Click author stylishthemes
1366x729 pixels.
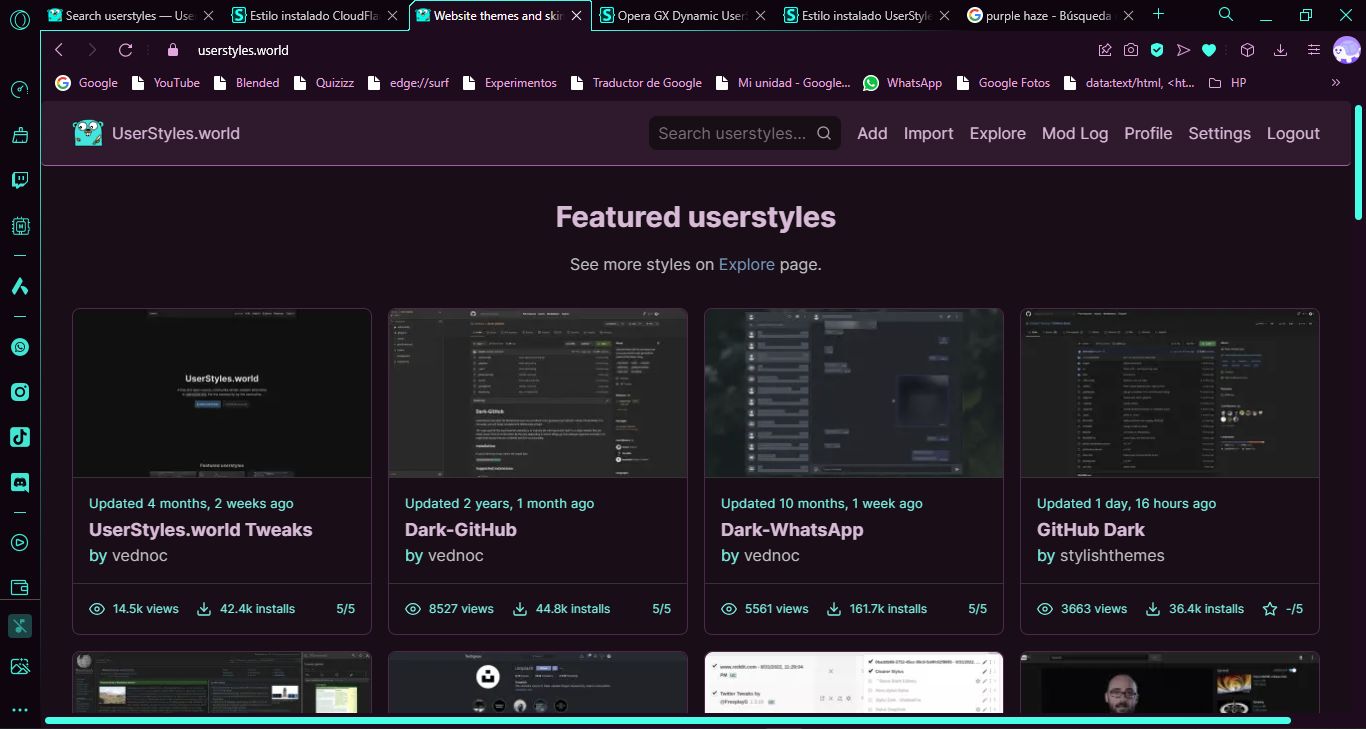coord(1112,555)
